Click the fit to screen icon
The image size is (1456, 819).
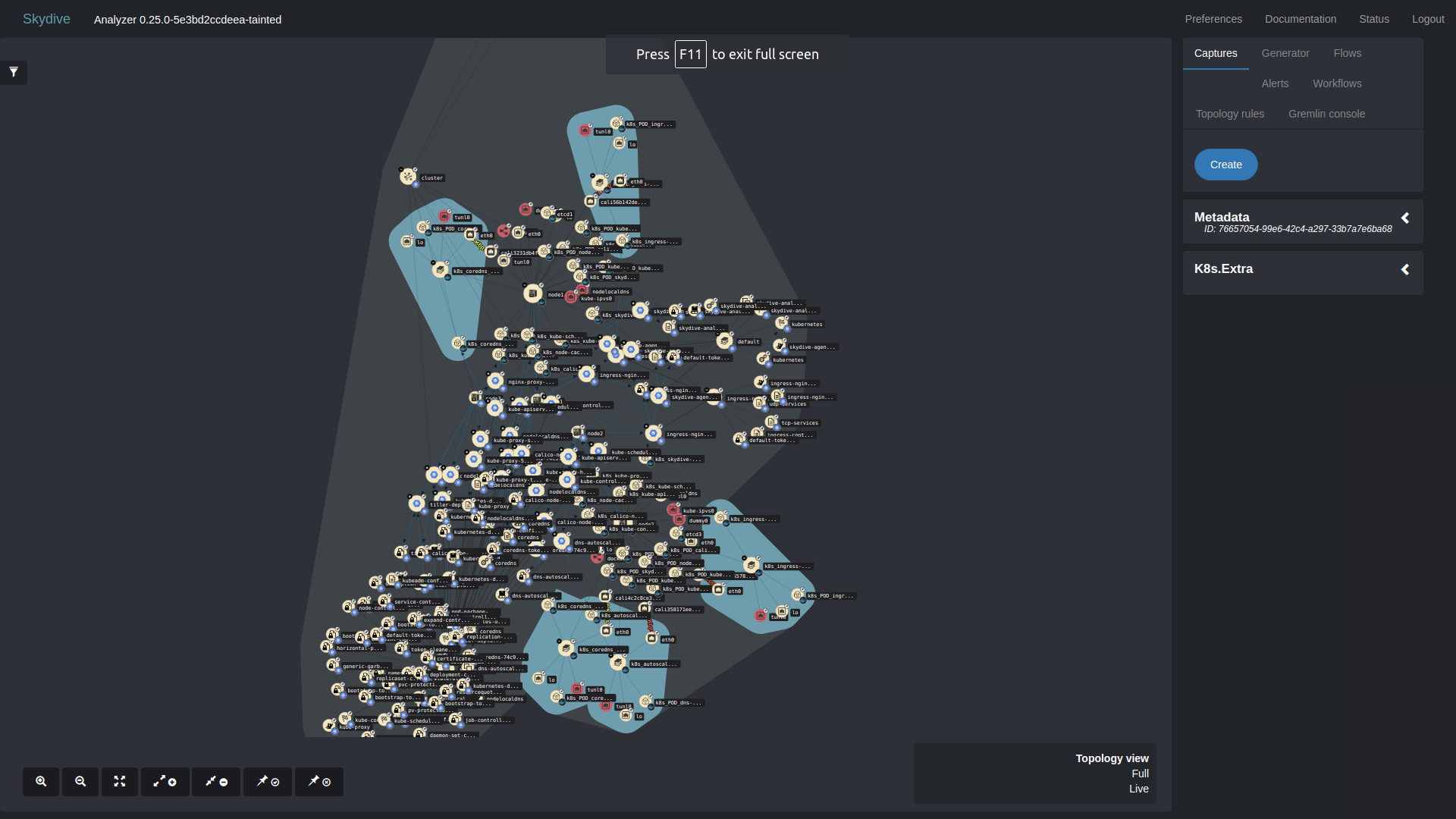pos(119,781)
